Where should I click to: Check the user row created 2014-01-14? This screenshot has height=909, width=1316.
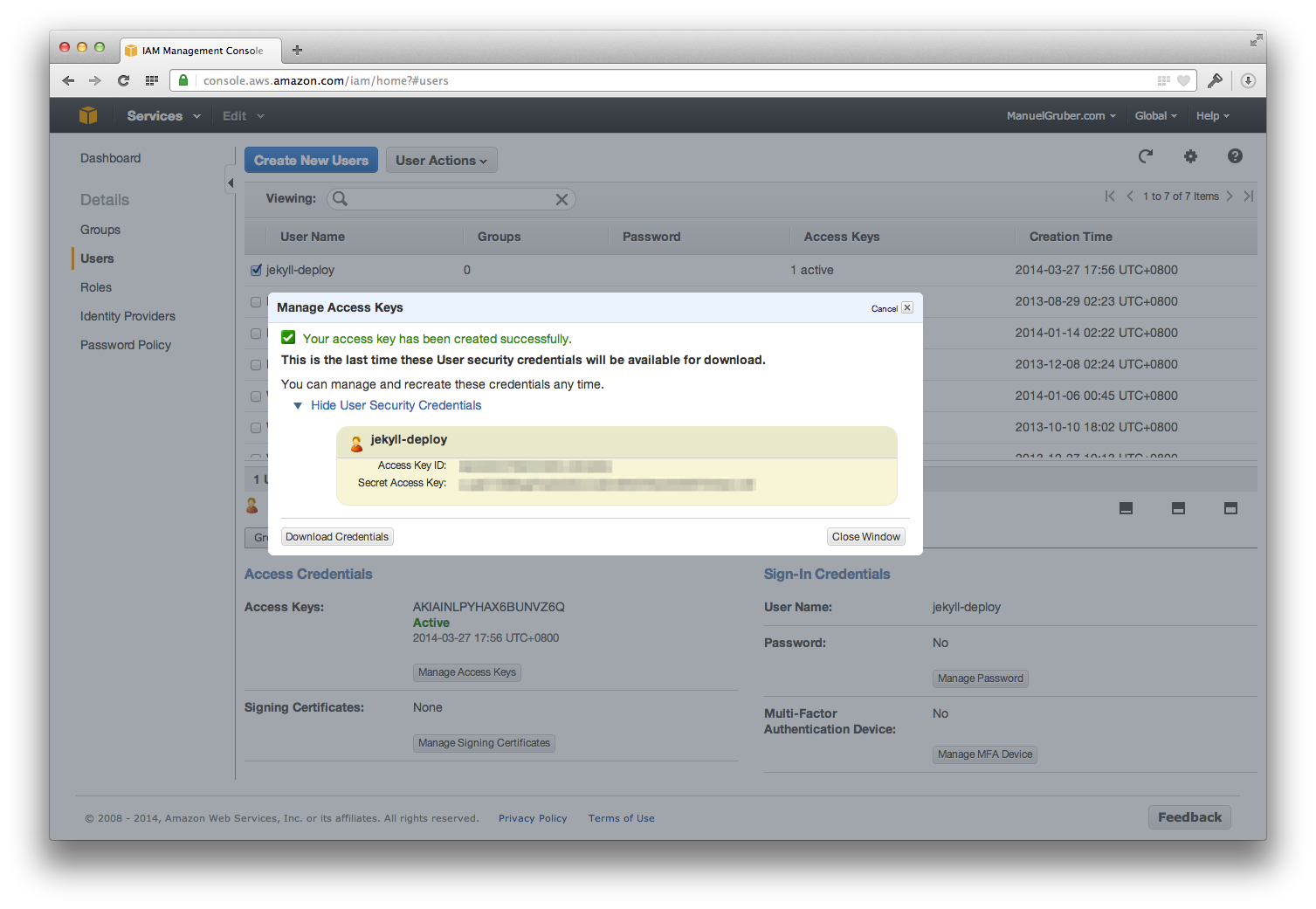click(x=256, y=334)
